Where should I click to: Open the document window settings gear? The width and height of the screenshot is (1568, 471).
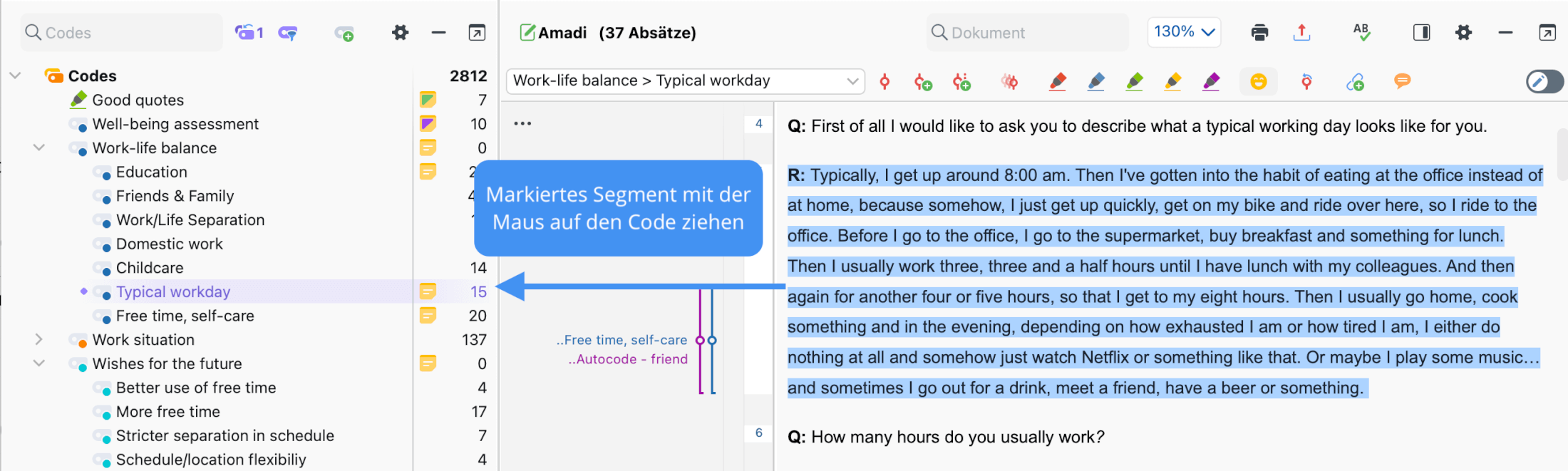[x=1464, y=32]
